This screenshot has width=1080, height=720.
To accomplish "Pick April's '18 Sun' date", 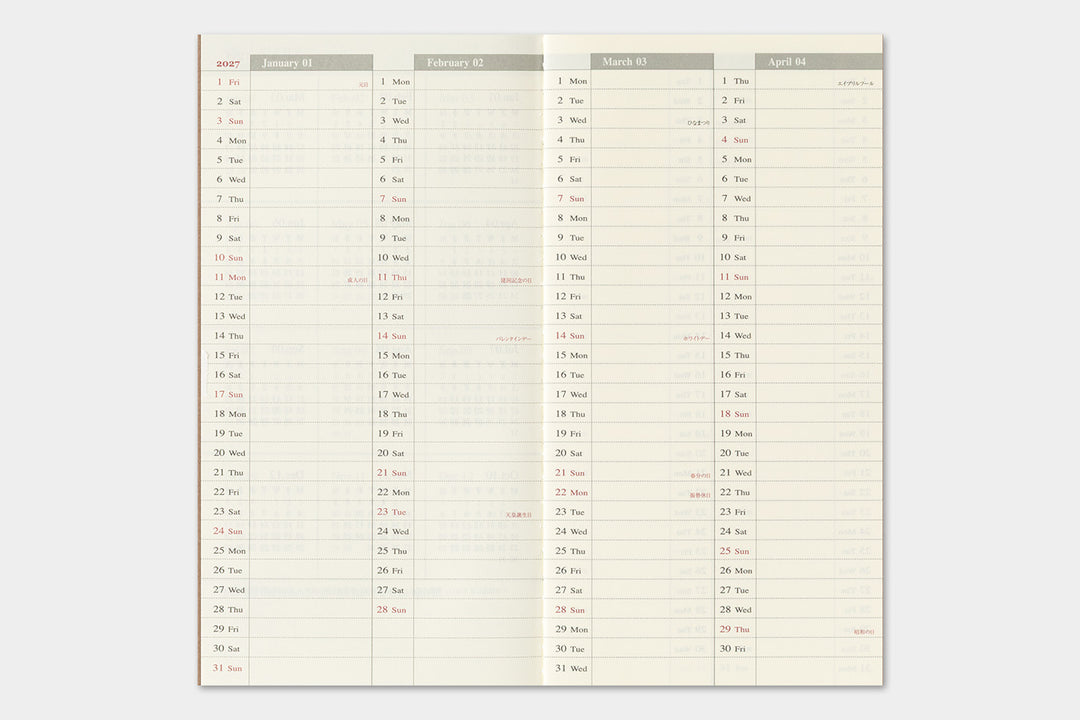I will point(734,414).
